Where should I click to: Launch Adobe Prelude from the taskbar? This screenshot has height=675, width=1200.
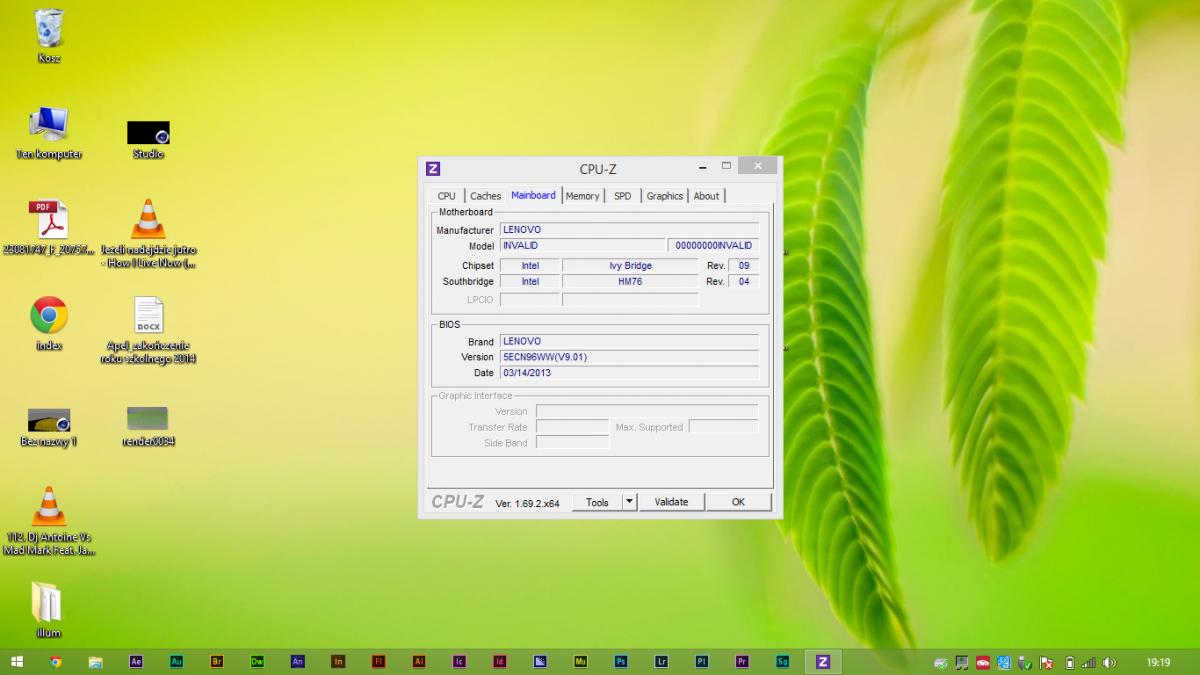(702, 662)
